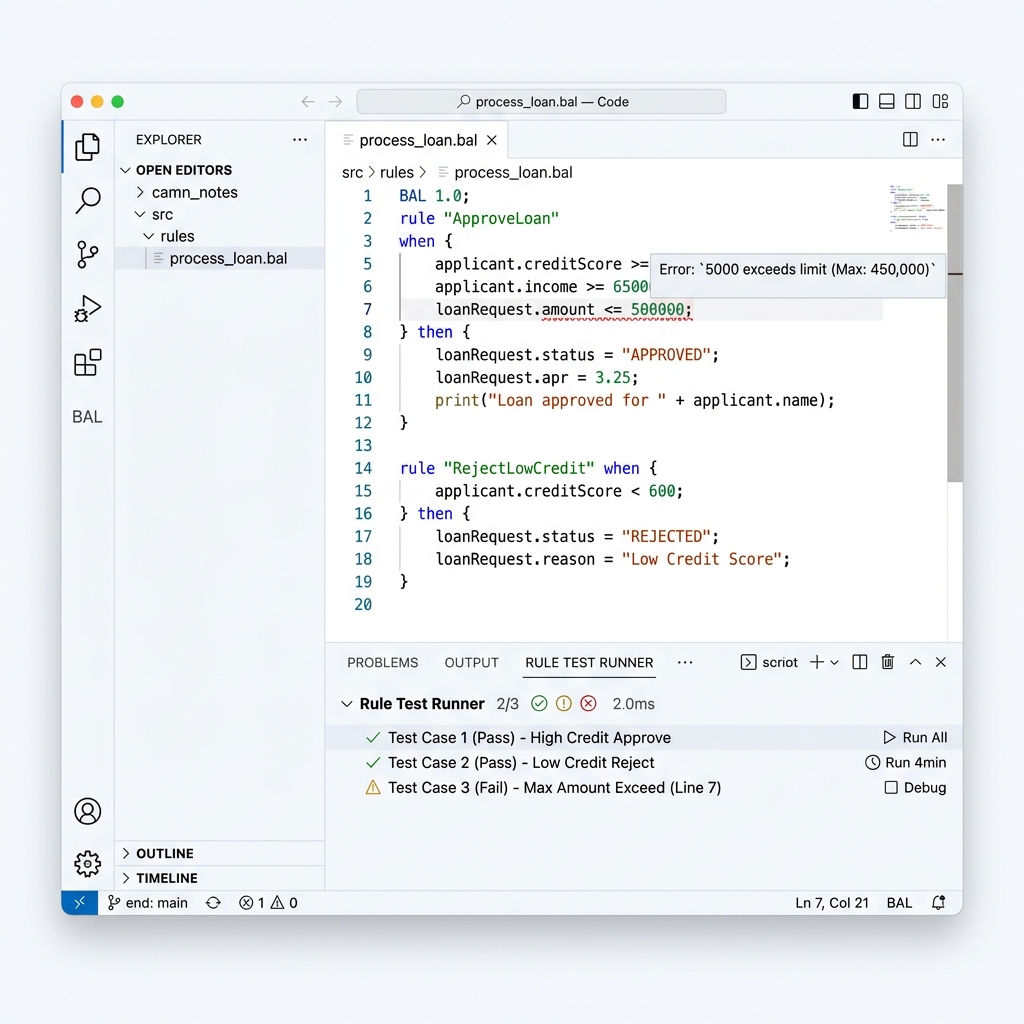Click the remote window indicator in status bar
This screenshot has height=1024, width=1024.
(x=80, y=903)
